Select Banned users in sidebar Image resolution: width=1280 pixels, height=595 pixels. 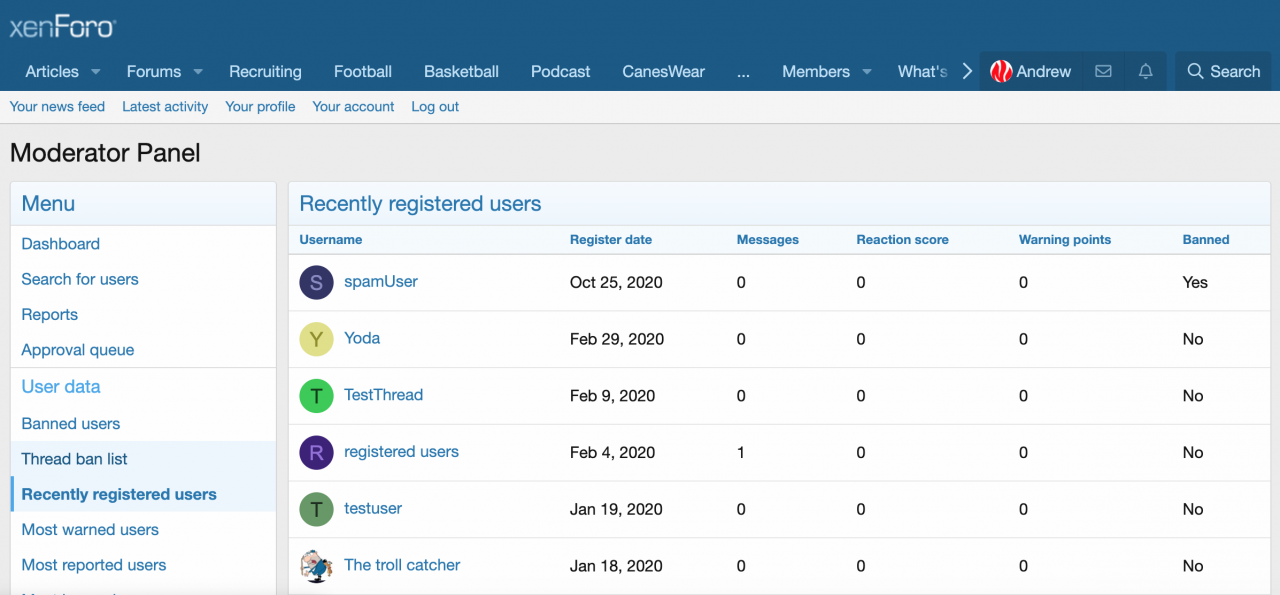tap(71, 423)
